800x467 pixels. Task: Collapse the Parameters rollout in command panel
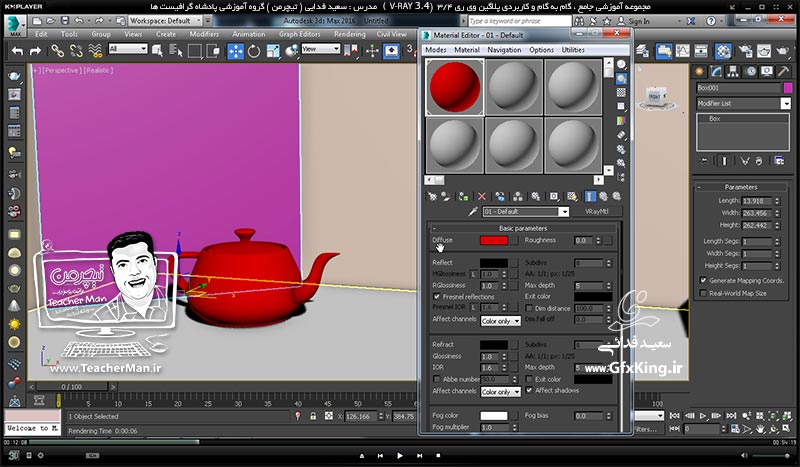coord(741,187)
